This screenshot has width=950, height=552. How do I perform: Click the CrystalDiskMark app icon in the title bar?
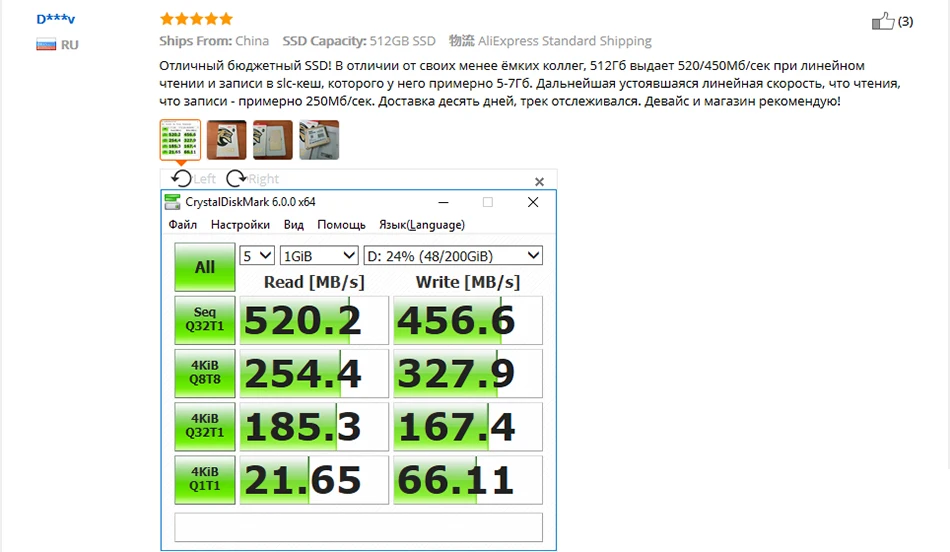coord(173,202)
